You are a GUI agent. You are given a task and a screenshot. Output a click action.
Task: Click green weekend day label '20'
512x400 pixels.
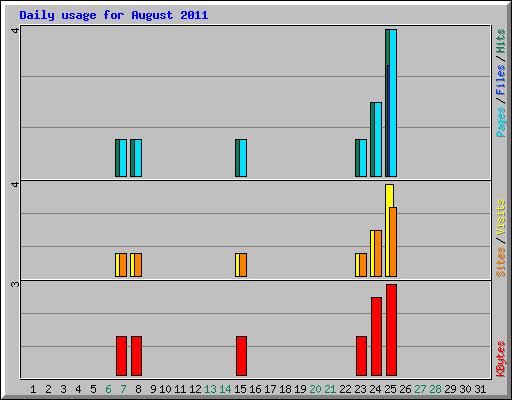click(x=315, y=389)
